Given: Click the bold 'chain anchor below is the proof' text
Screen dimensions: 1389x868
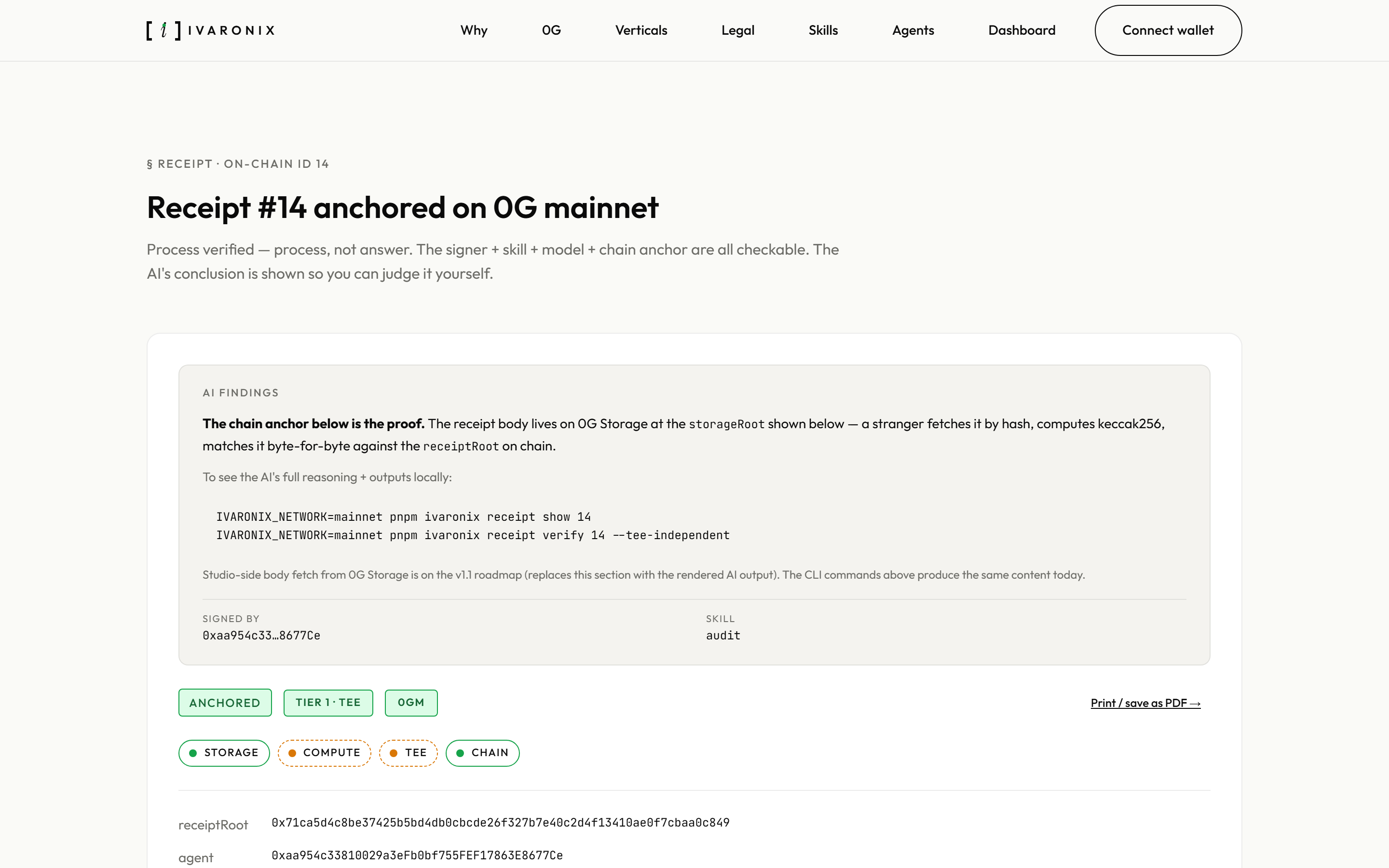Looking at the screenshot, I should [313, 424].
